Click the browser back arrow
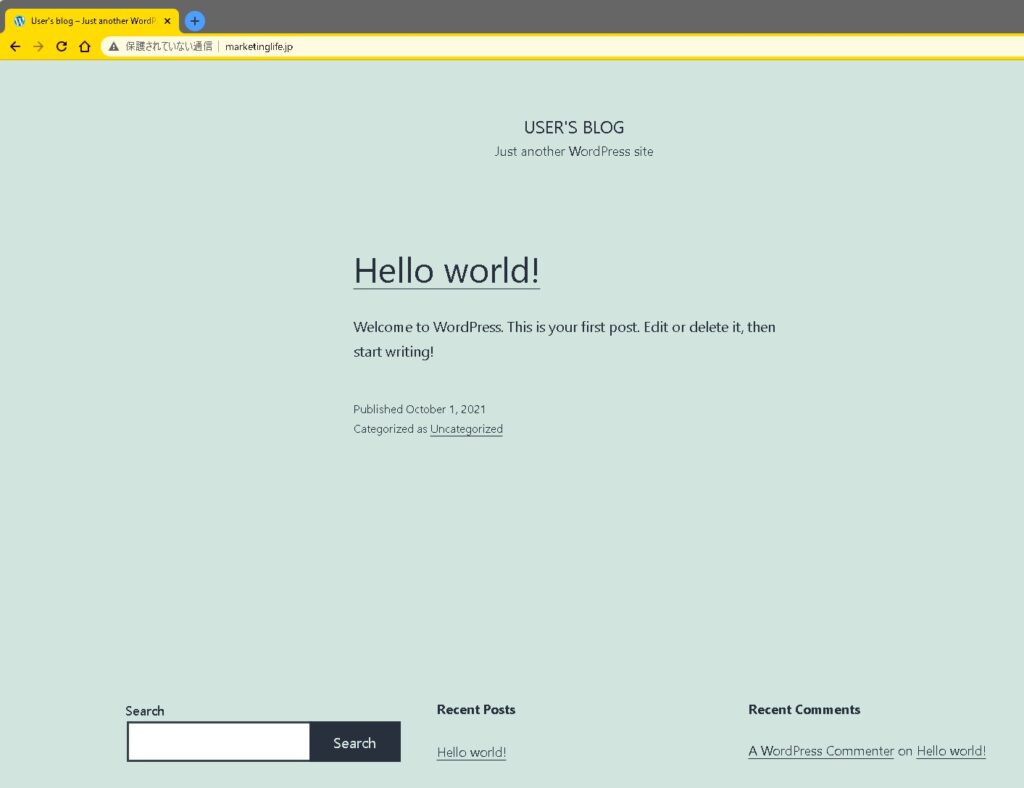Viewport: 1024px width, 788px height. click(x=15, y=46)
